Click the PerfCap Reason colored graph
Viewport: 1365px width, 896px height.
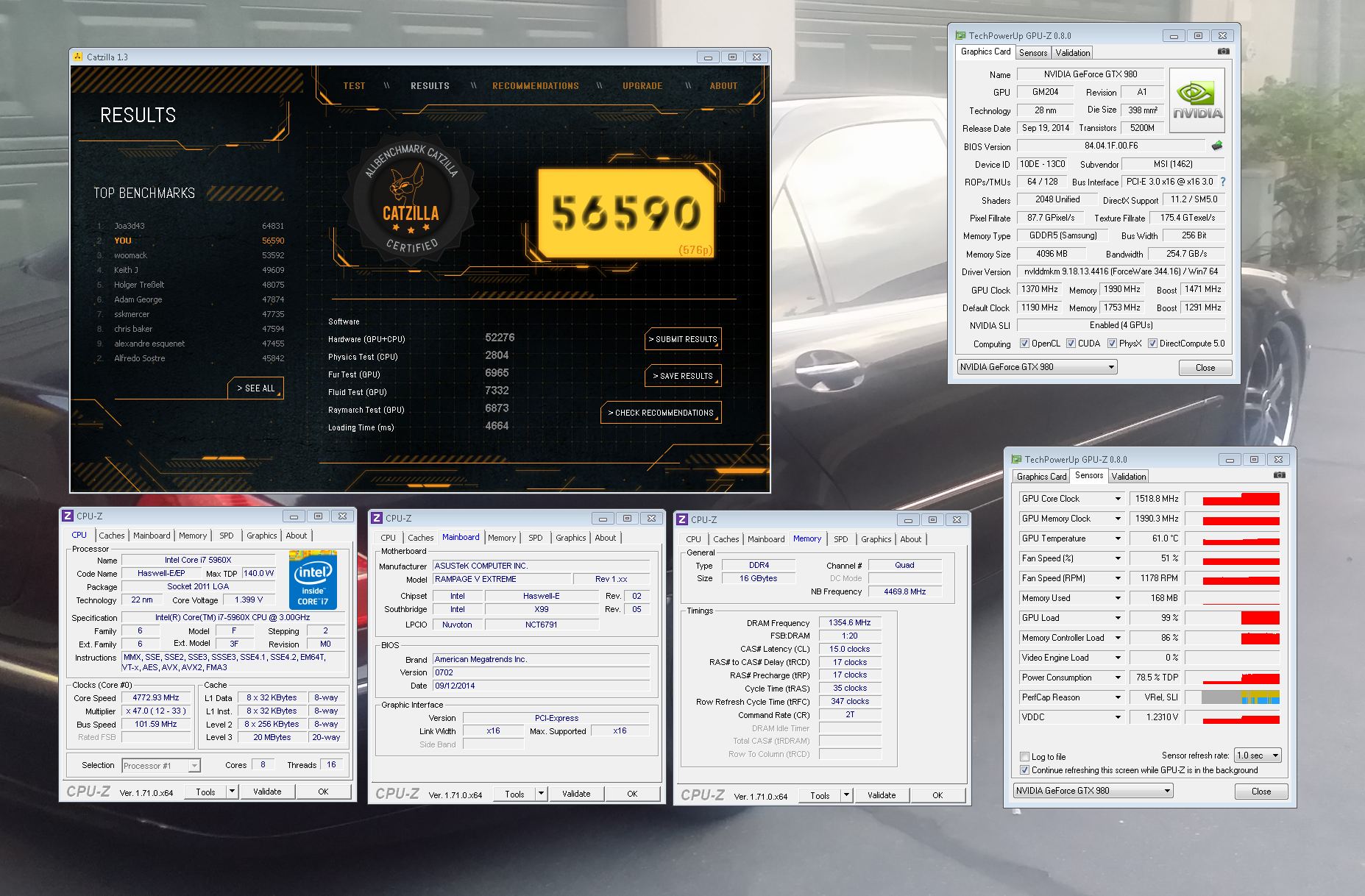point(1233,697)
